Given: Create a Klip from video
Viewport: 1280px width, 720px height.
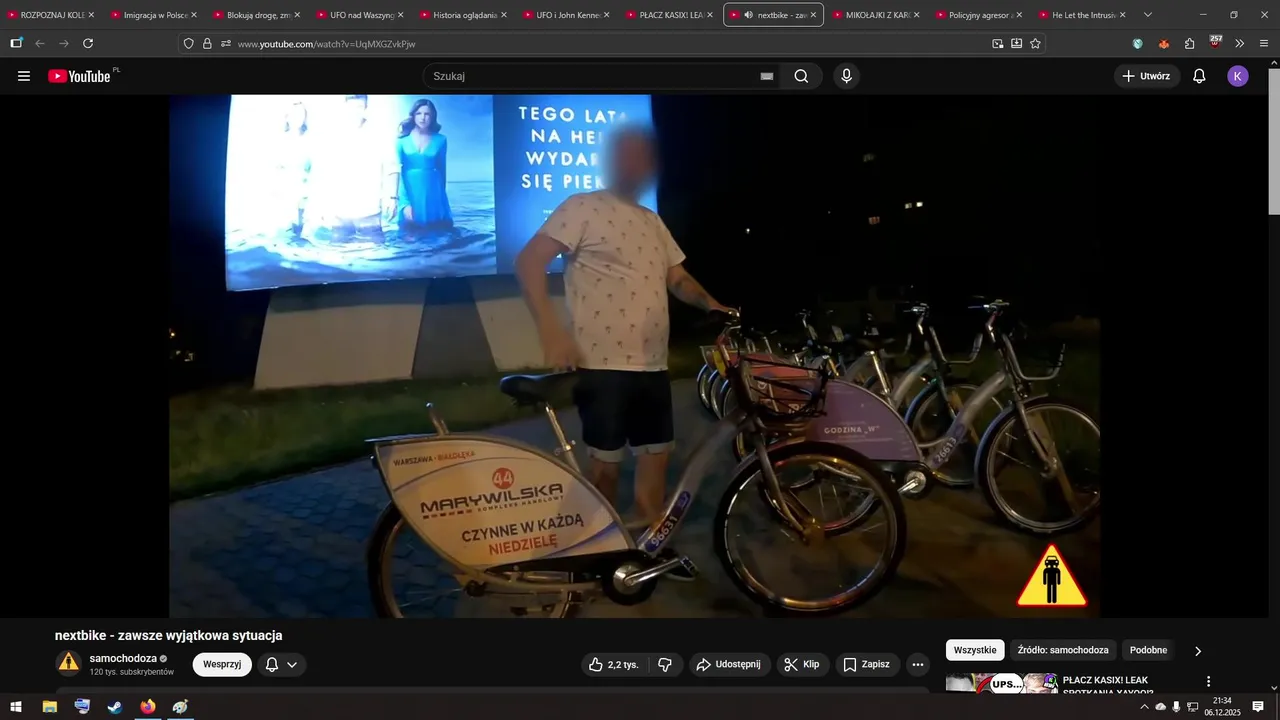Looking at the screenshot, I should [802, 664].
